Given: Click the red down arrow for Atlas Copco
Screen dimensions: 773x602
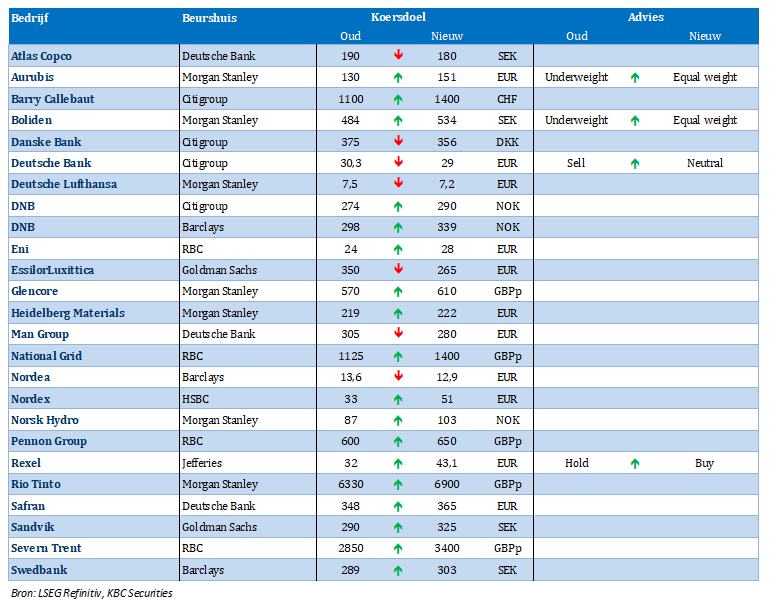Looking at the screenshot, I should click(x=398, y=56).
